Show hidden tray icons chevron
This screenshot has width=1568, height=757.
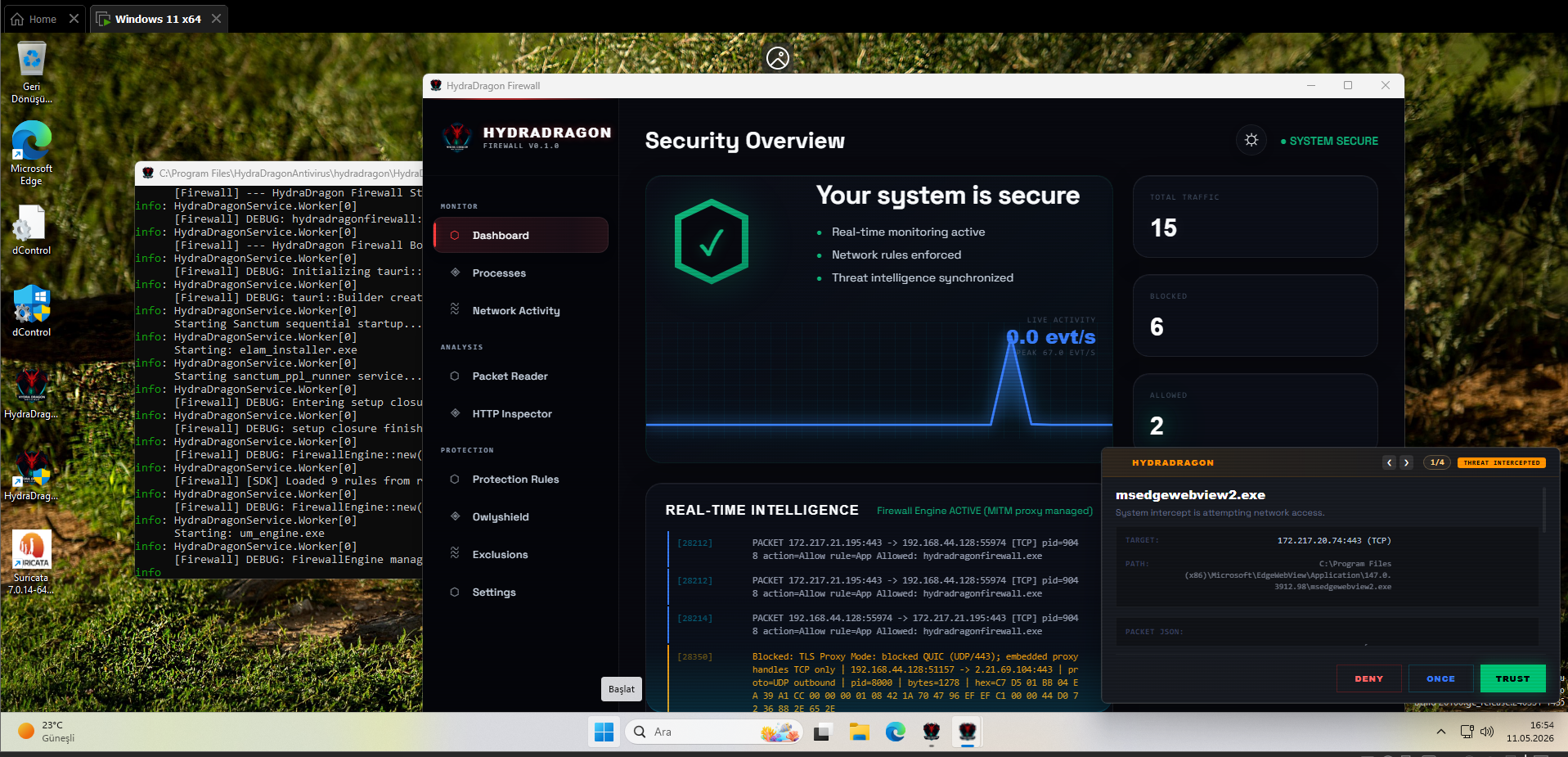click(1441, 732)
